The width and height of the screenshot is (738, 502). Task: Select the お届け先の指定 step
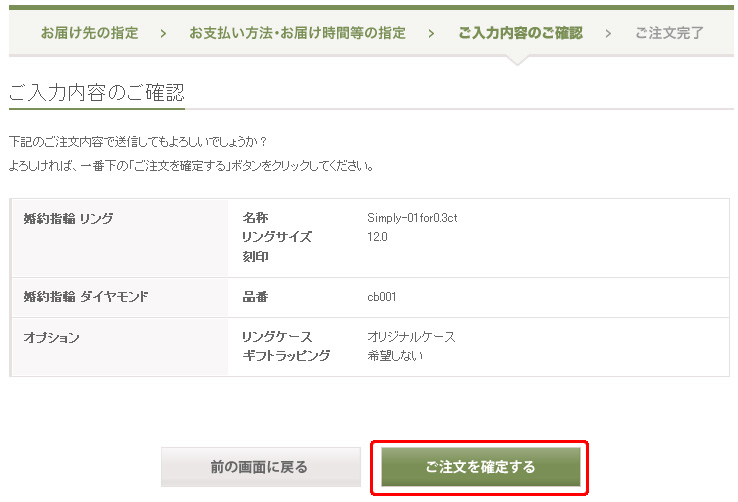click(90, 33)
